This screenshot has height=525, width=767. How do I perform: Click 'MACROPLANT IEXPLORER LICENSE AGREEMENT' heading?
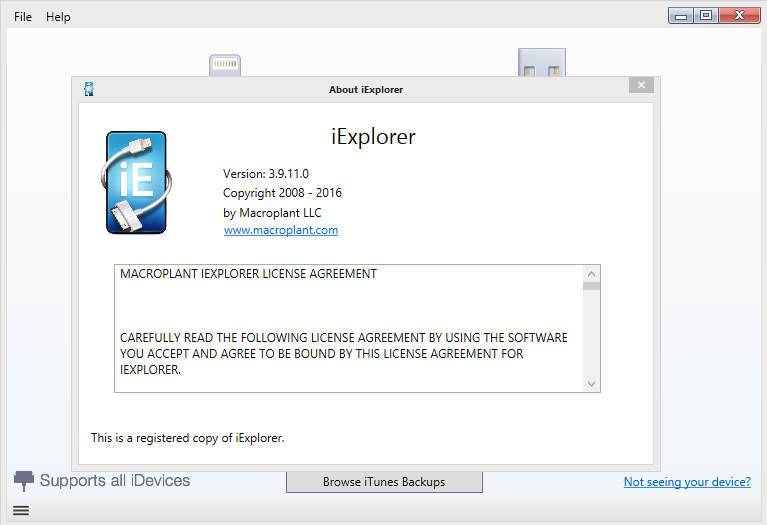248,274
